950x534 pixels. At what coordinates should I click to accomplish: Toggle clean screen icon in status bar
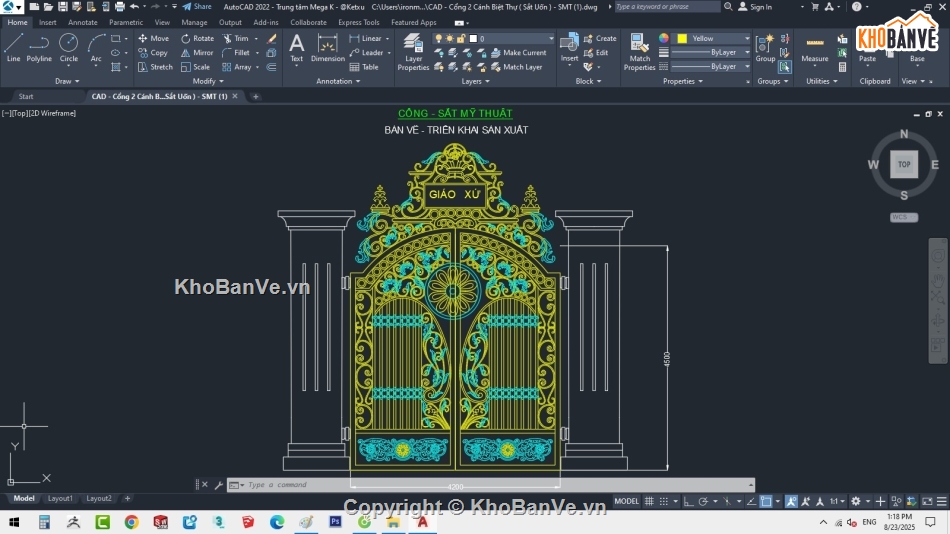[927, 501]
